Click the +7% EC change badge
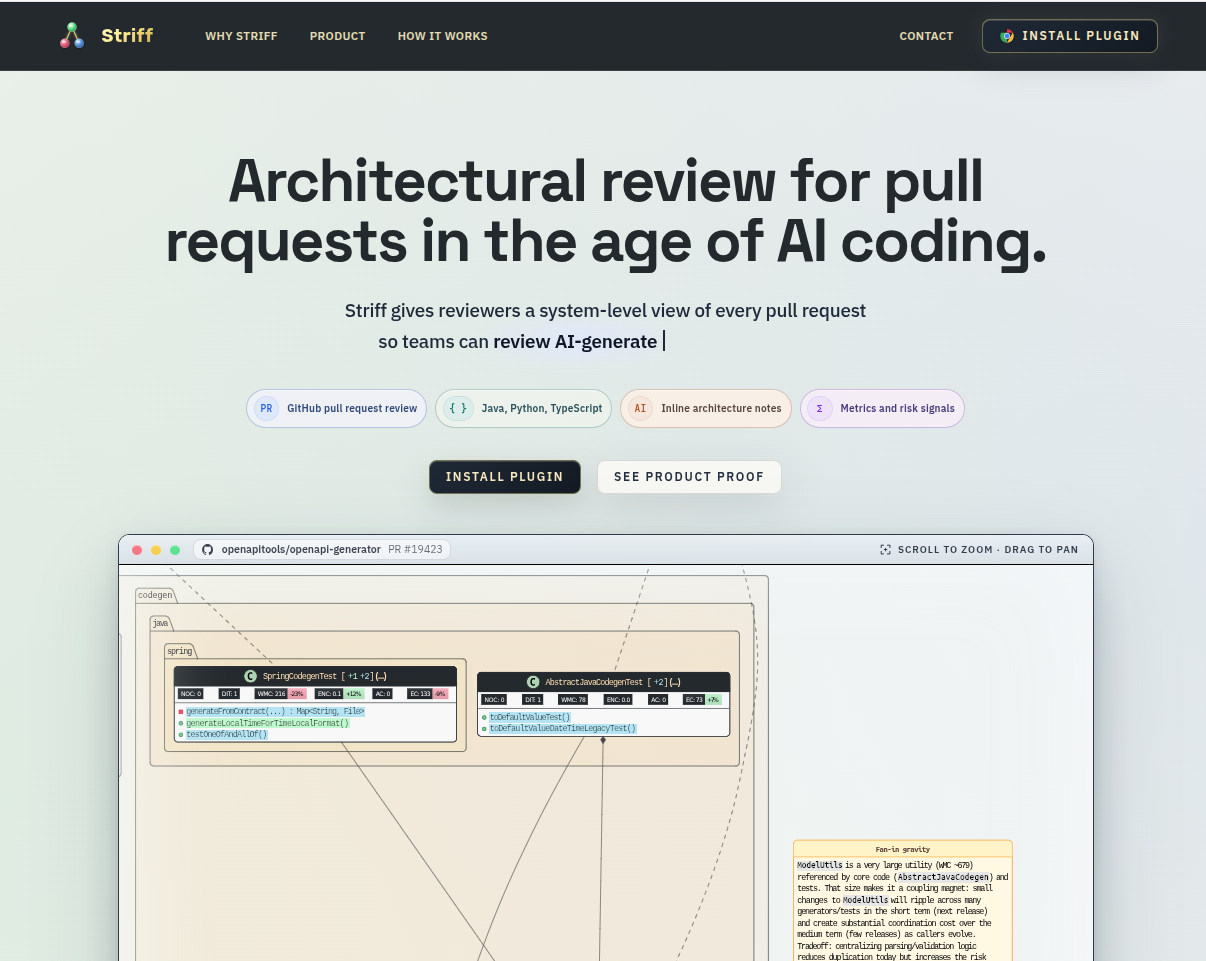The image size is (1206, 961). [714, 700]
